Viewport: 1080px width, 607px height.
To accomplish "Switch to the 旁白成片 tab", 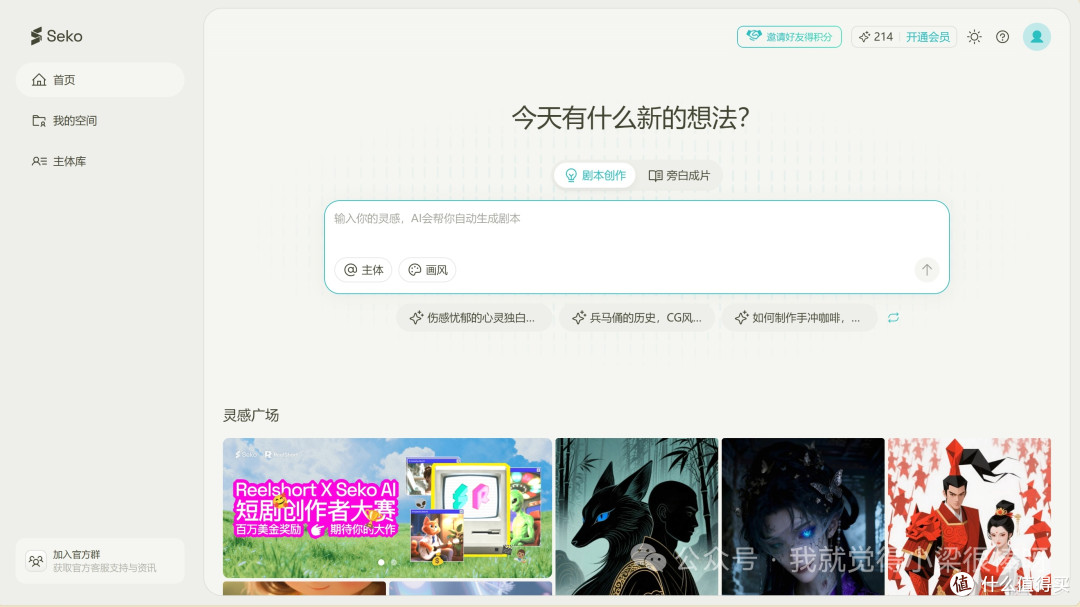I will pyautogui.click(x=678, y=175).
